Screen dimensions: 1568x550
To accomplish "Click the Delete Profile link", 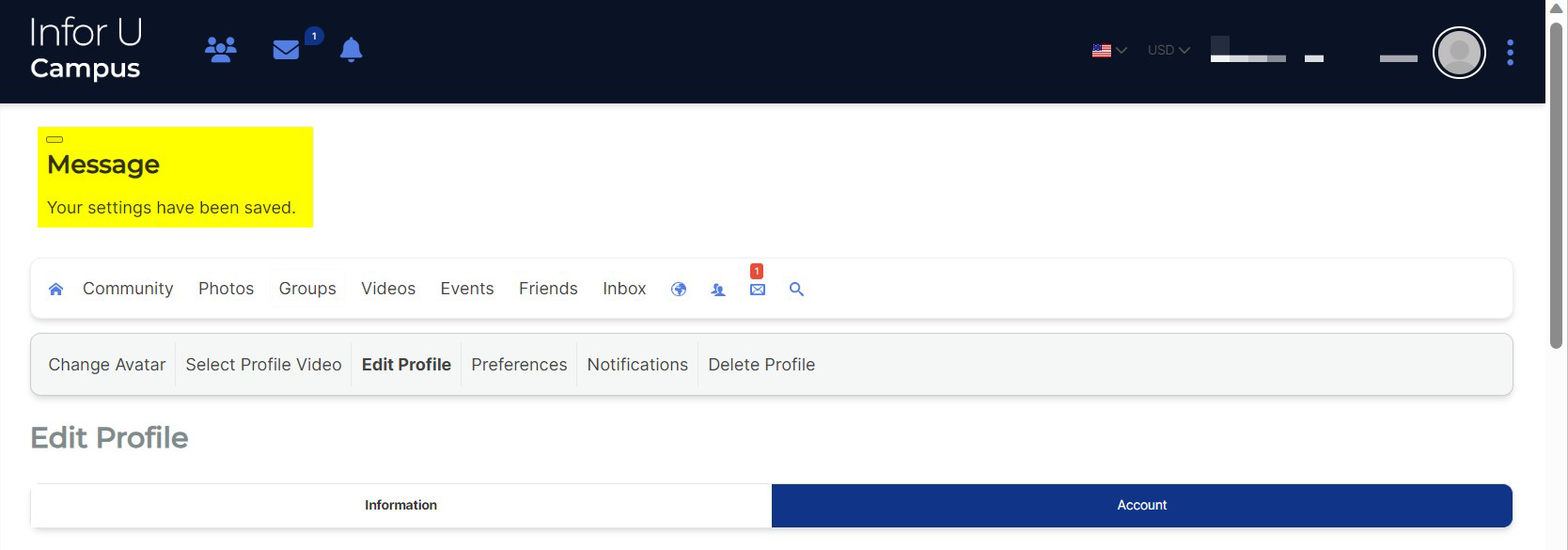I will point(760,365).
